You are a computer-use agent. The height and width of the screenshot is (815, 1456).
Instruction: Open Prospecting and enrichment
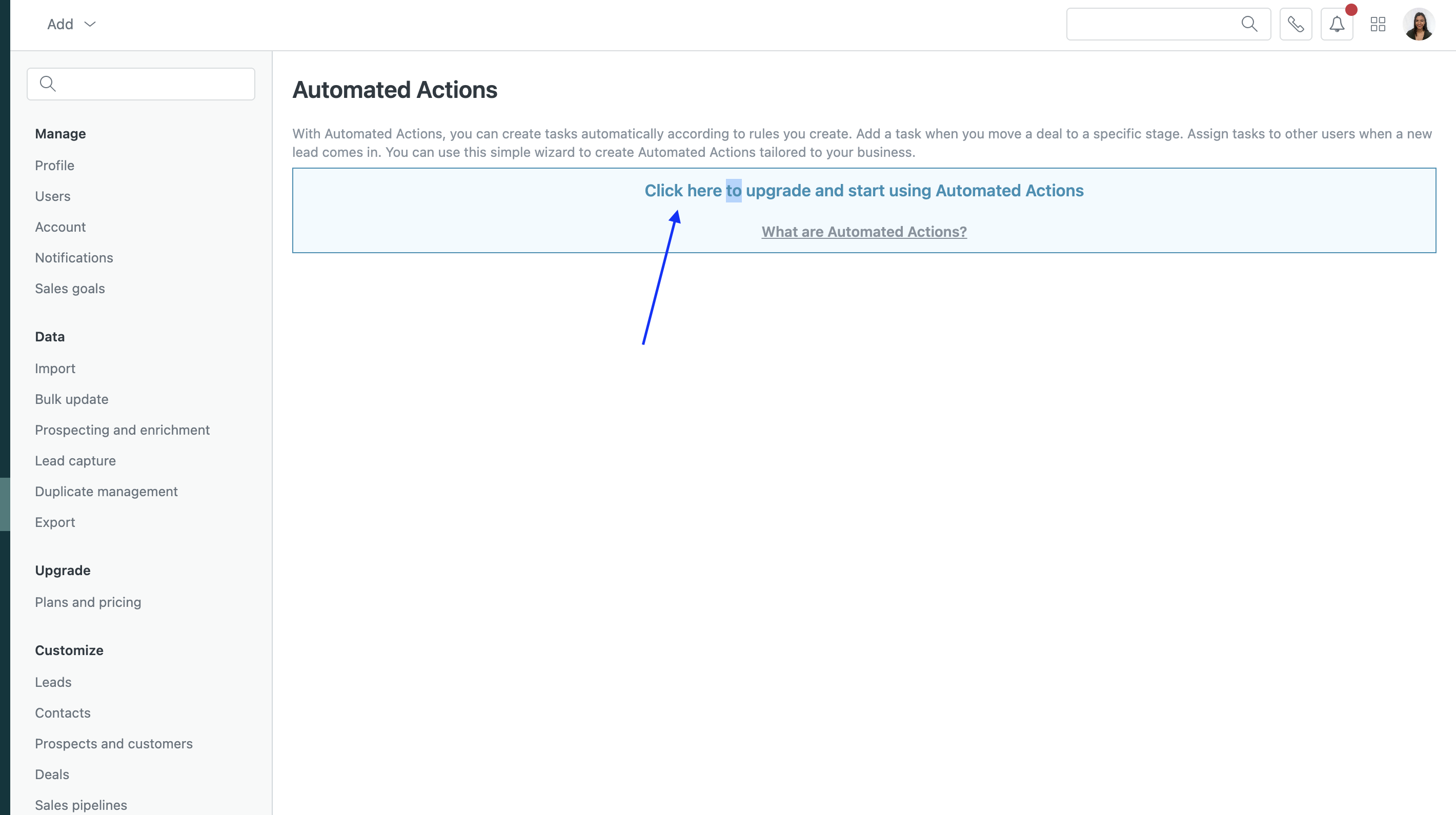pos(122,430)
